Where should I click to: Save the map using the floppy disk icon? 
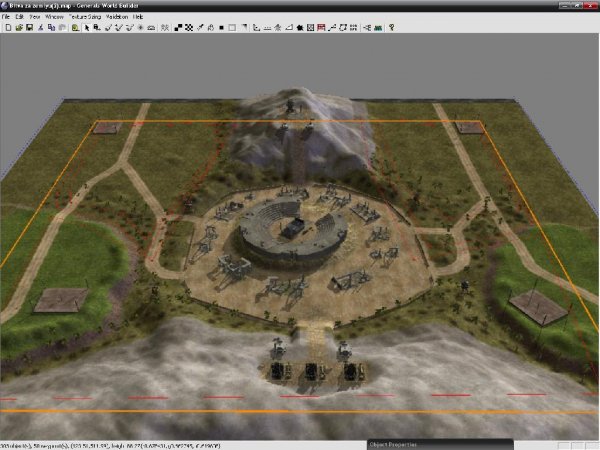pos(29,27)
